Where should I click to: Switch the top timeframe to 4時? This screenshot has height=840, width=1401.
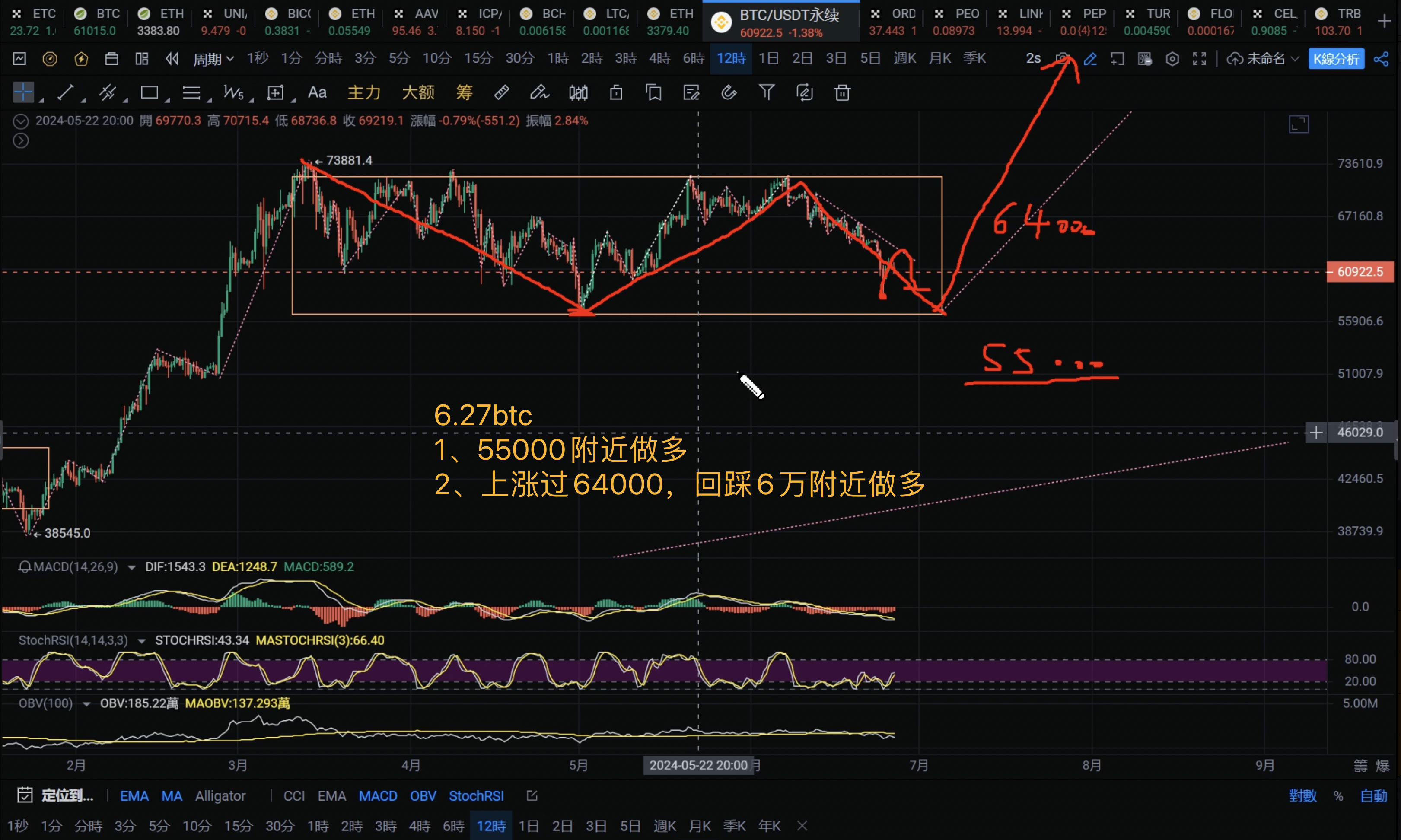(x=659, y=58)
